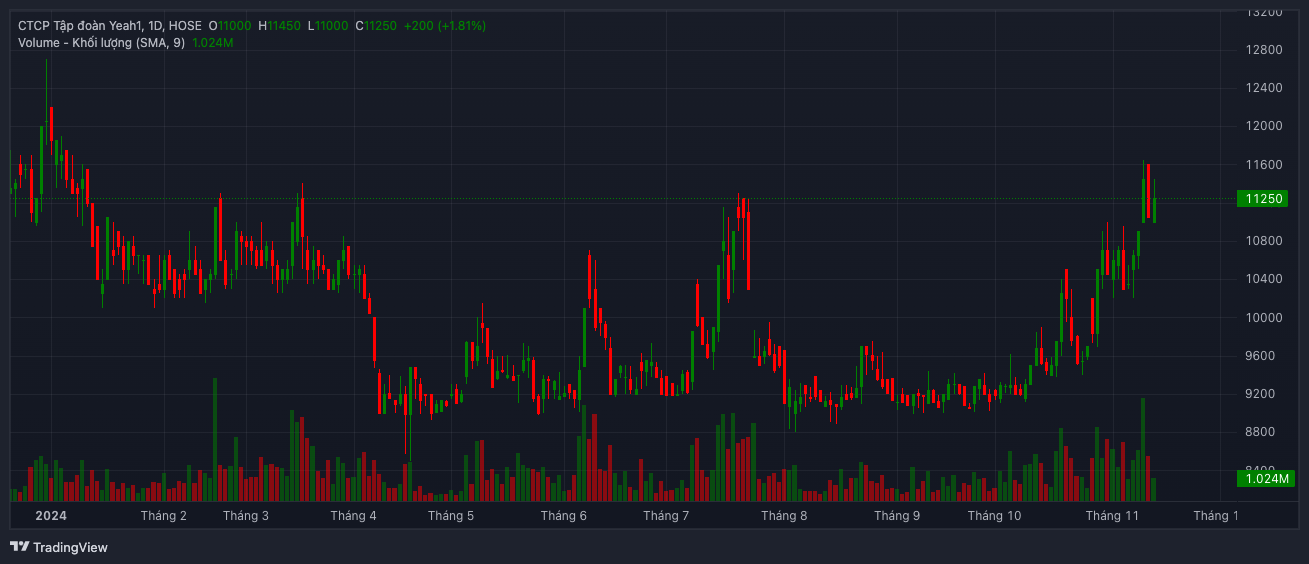Click Tháng 3 on the time axis
Viewport: 1309px width, 564px height.
245,516
